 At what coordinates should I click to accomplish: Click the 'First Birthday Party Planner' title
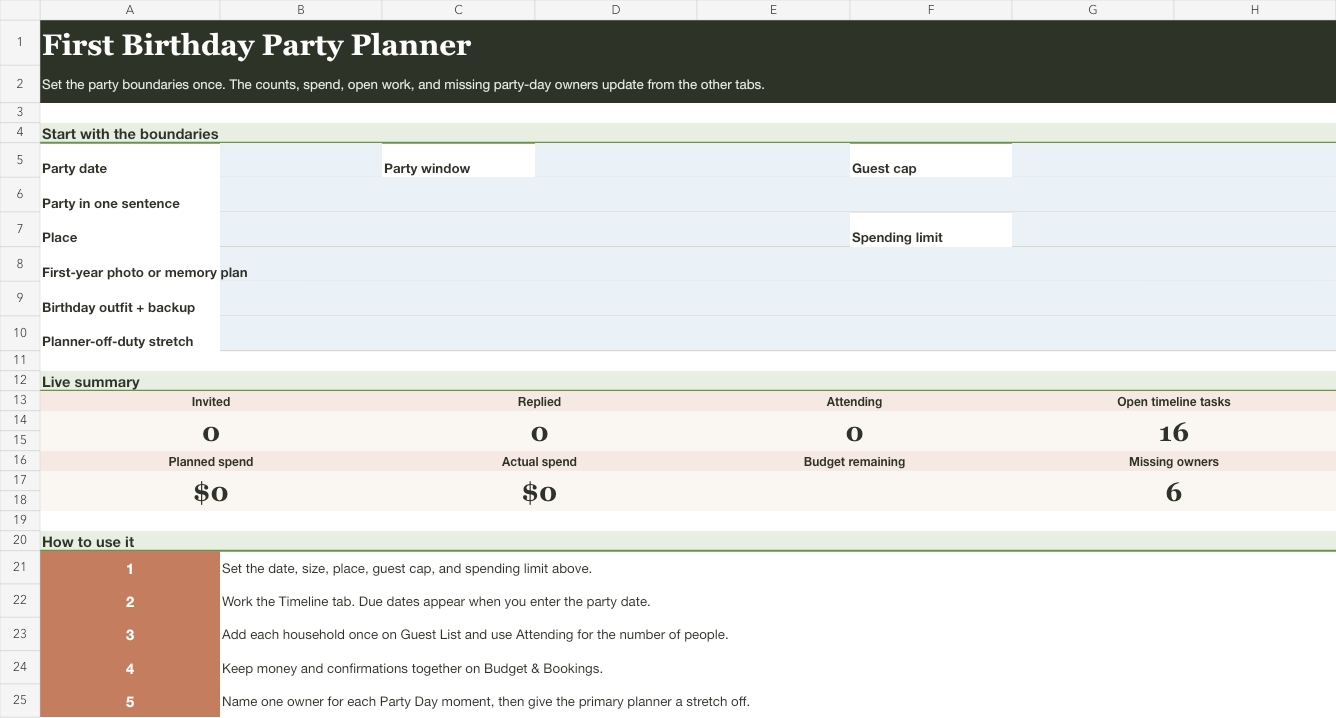click(256, 45)
